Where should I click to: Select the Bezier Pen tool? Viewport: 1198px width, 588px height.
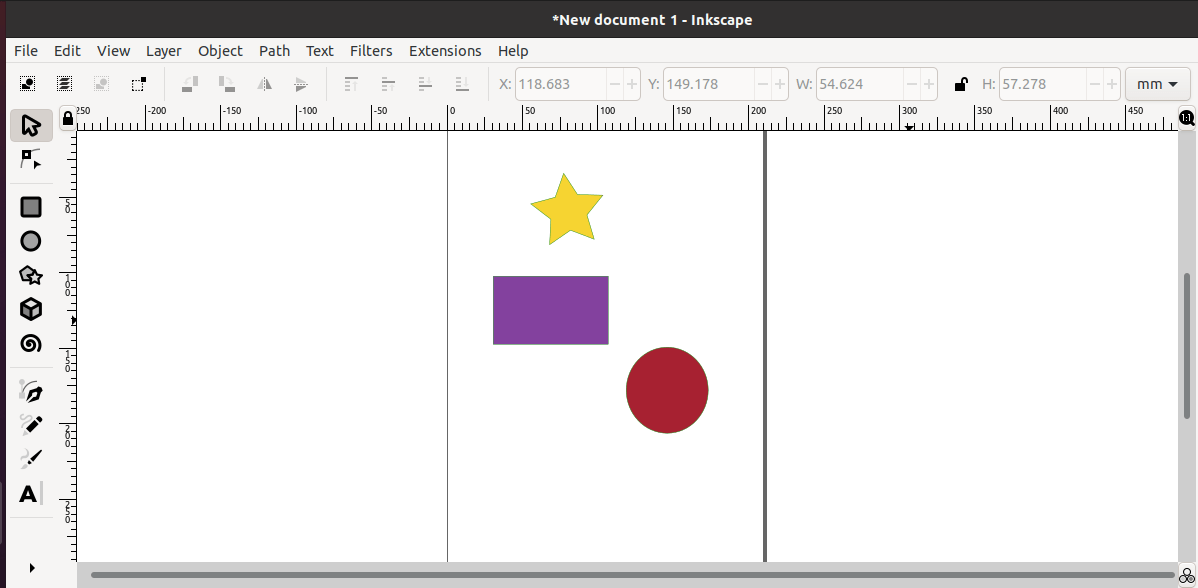point(31,391)
